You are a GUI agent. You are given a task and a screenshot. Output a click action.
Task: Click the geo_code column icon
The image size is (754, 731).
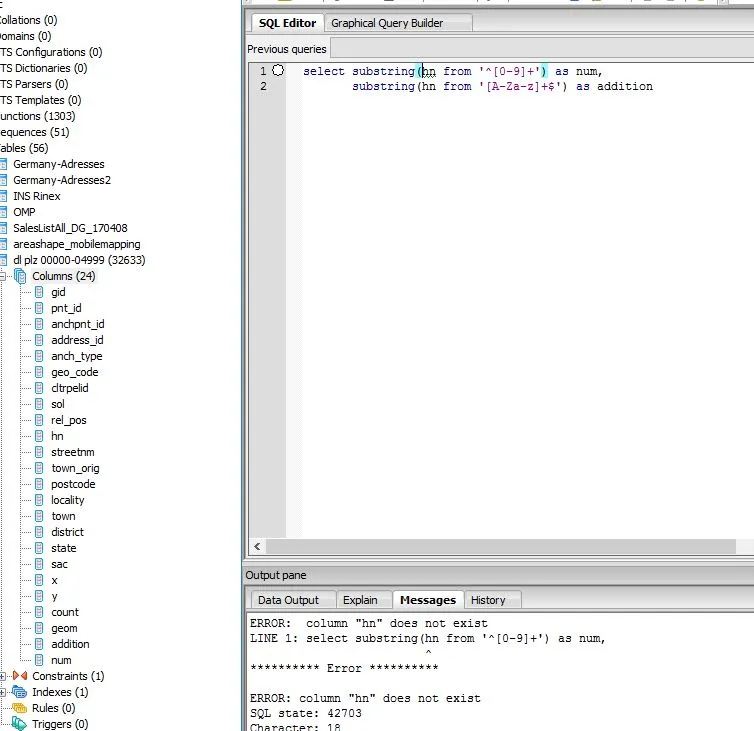click(x=39, y=372)
